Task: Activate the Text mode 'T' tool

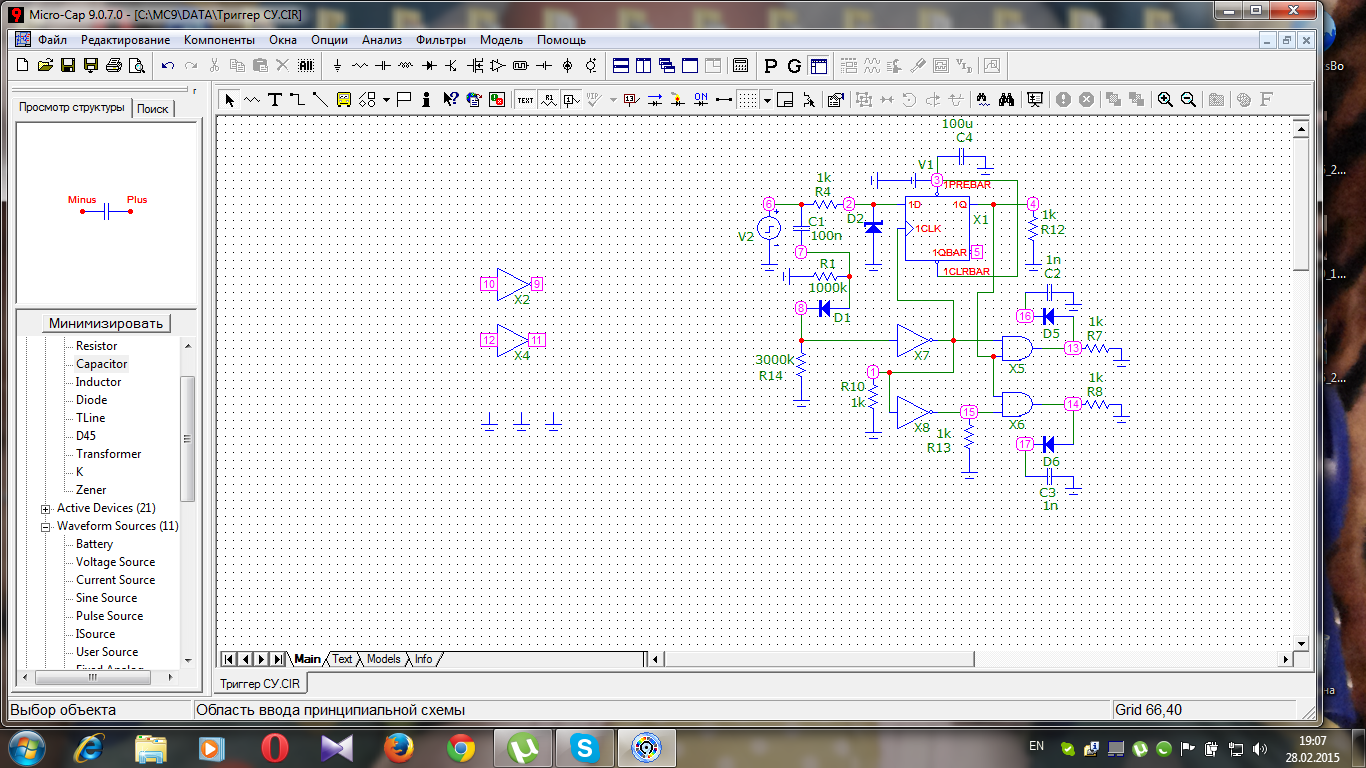Action: 274,99
